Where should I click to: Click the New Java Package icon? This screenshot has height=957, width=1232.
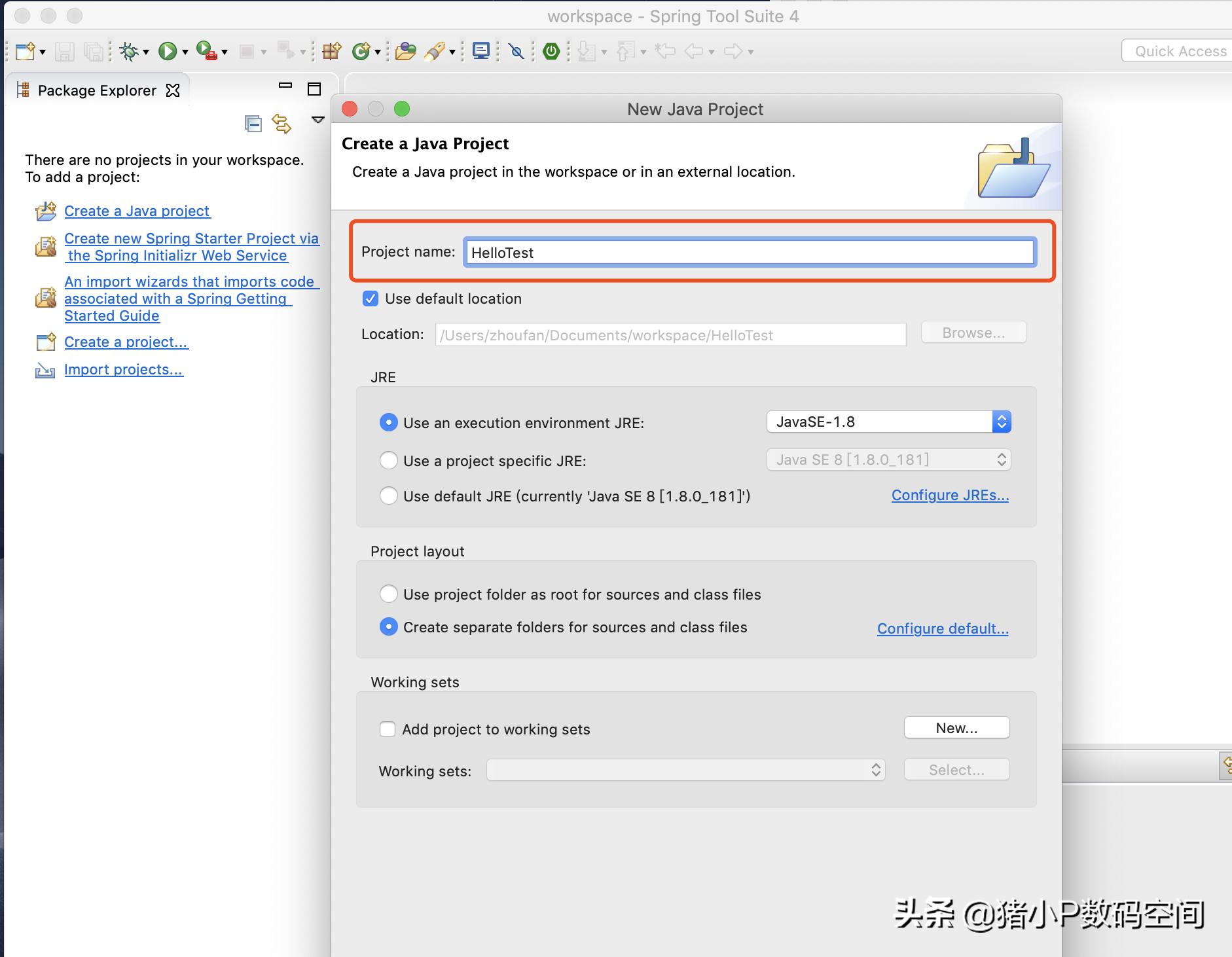tap(332, 51)
